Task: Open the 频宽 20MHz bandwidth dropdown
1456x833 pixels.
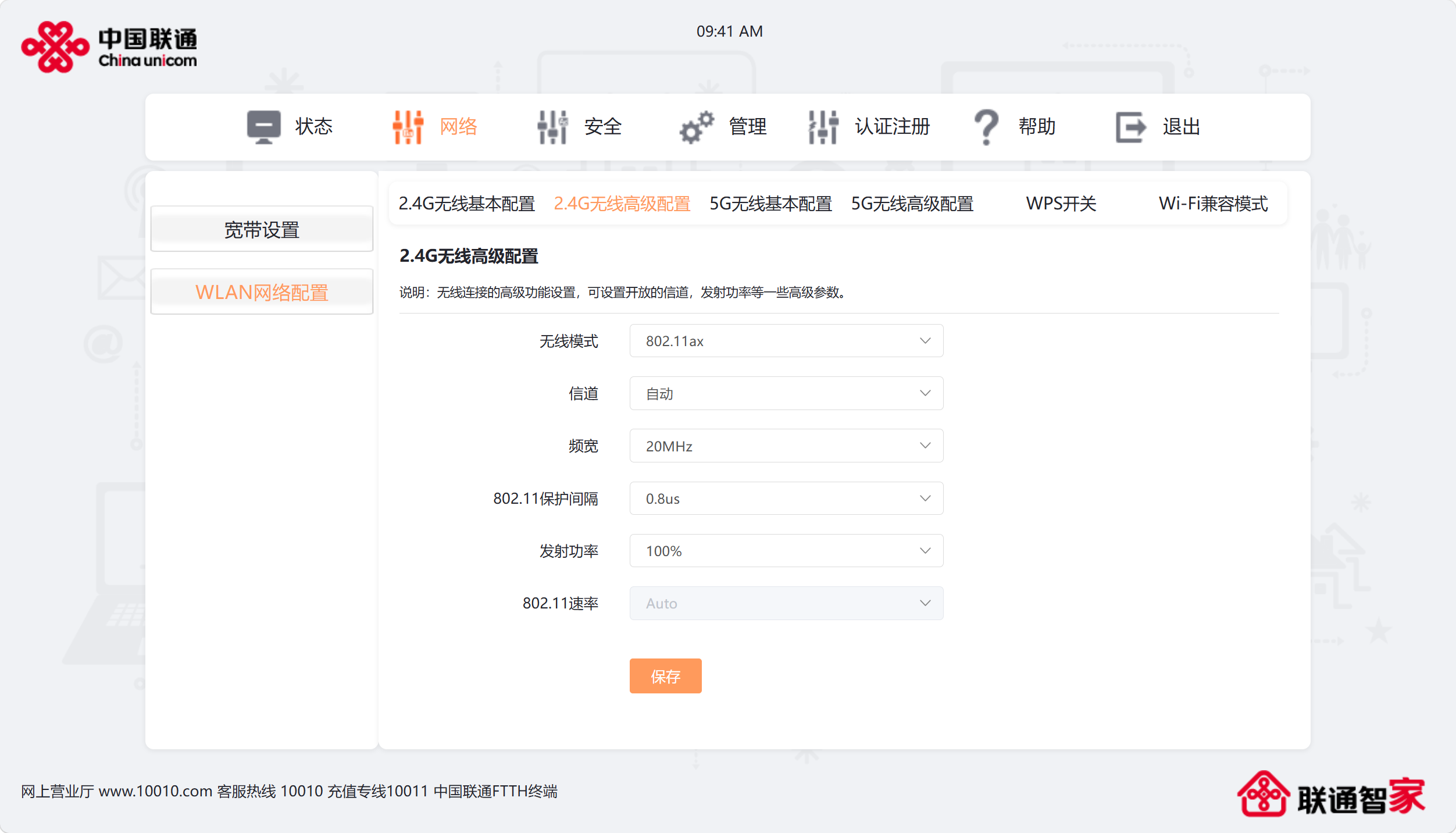Action: [786, 446]
